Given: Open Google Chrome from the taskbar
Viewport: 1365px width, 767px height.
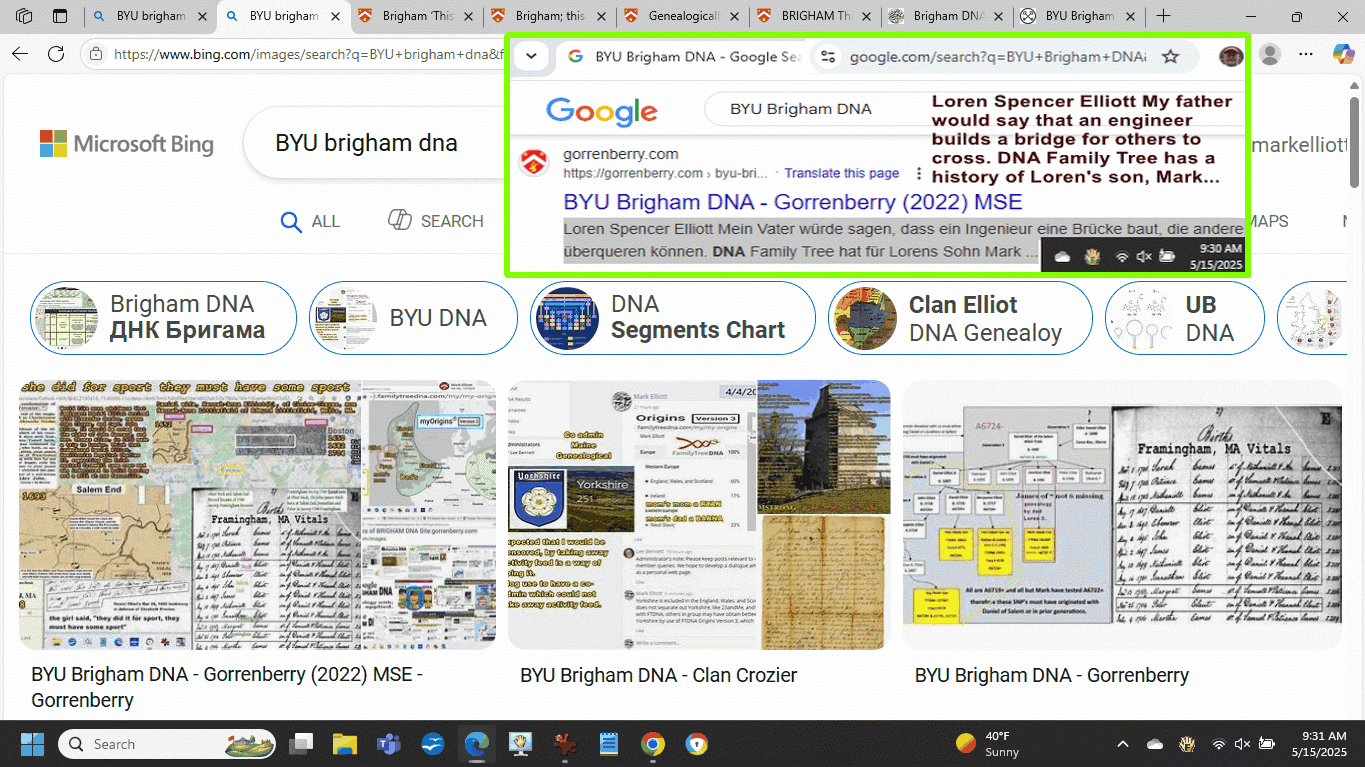Looking at the screenshot, I should pyautogui.click(x=653, y=744).
